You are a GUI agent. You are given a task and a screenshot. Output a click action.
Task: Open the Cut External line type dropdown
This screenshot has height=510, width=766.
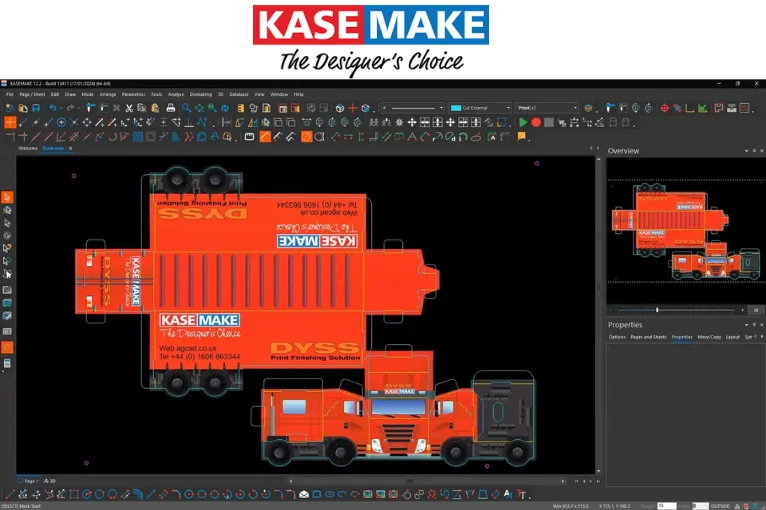(507, 108)
